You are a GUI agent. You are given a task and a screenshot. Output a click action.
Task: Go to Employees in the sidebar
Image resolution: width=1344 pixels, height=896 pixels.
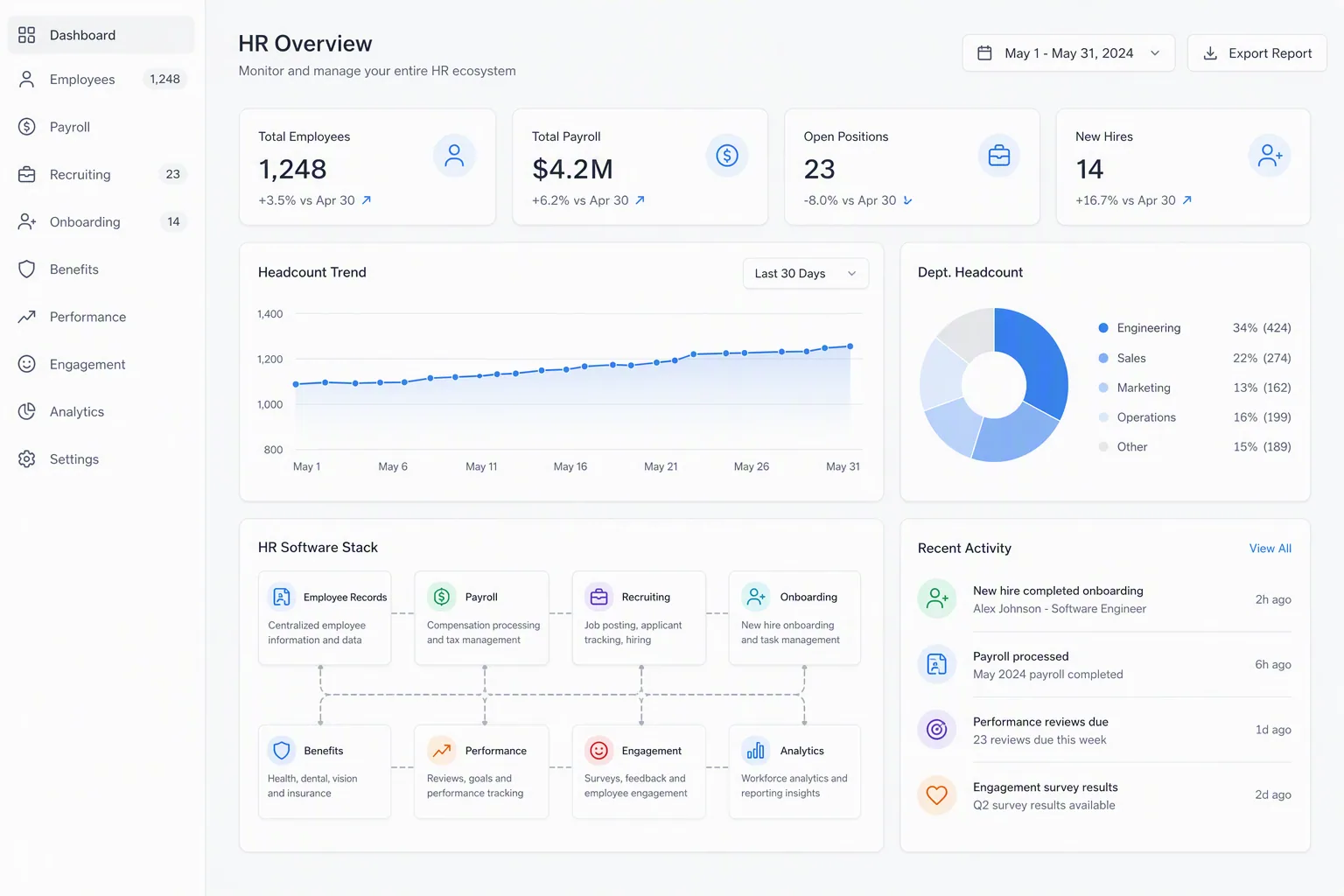tap(101, 80)
